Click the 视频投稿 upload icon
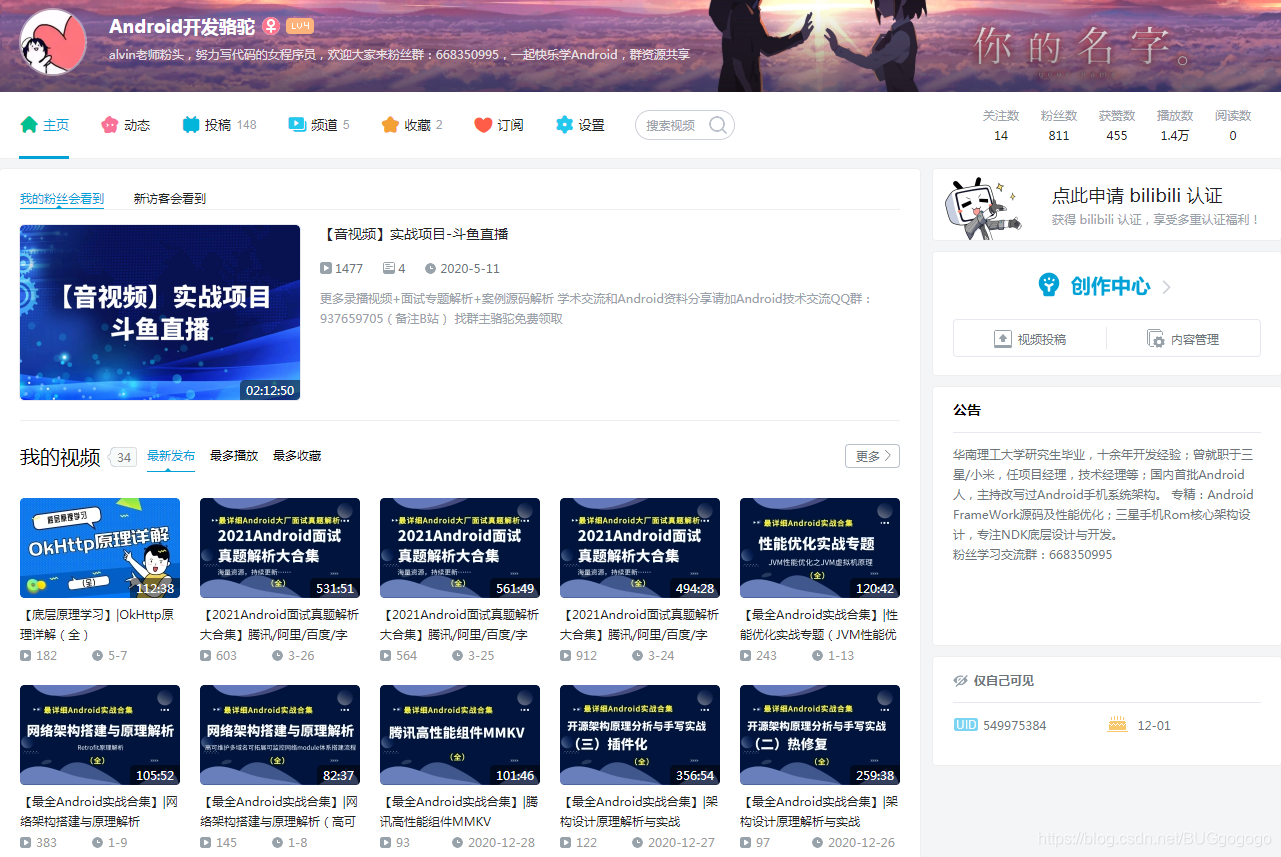1281x857 pixels. [x=1003, y=339]
